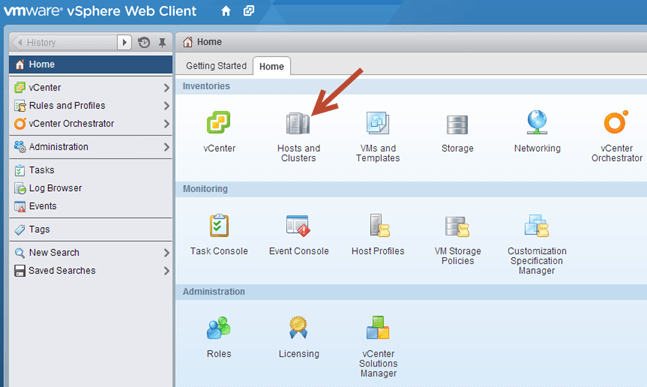The width and height of the screenshot is (647, 387).
Task: Open the Networking inventory icon
Action: point(537,122)
